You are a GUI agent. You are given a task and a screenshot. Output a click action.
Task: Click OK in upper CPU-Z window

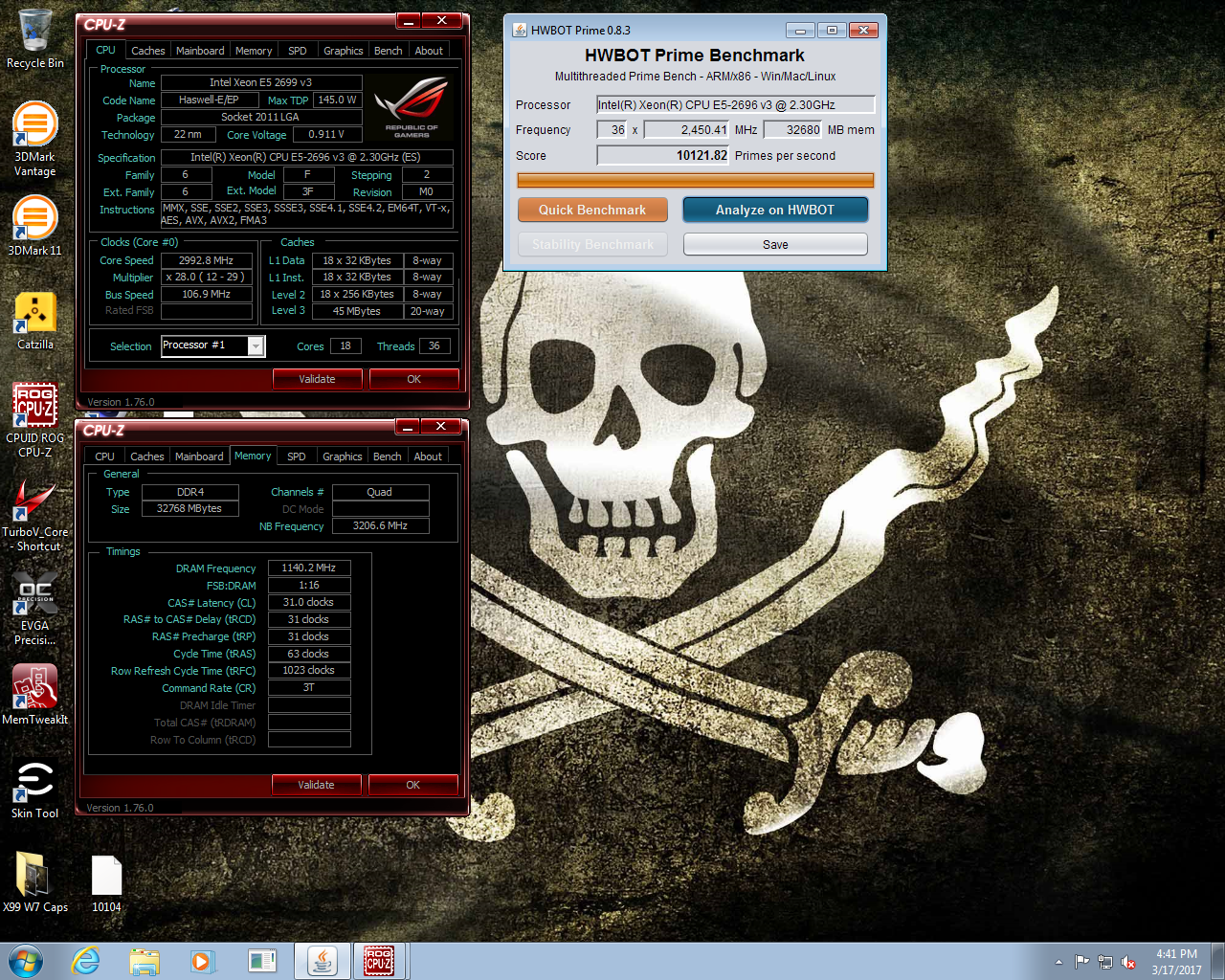point(414,379)
